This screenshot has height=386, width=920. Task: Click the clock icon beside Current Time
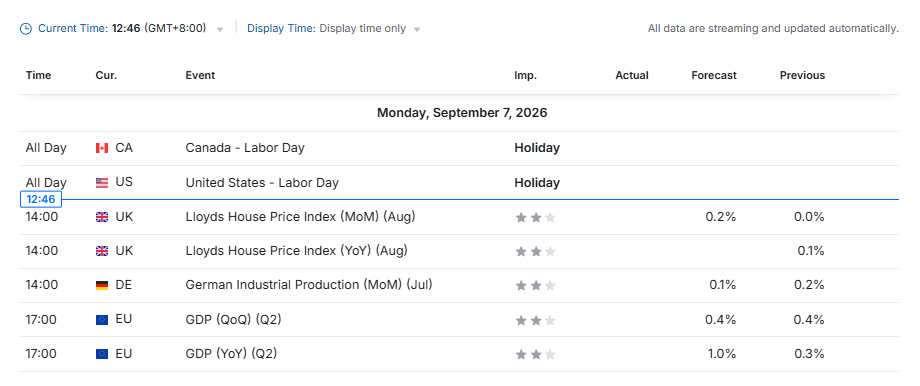click(26, 29)
